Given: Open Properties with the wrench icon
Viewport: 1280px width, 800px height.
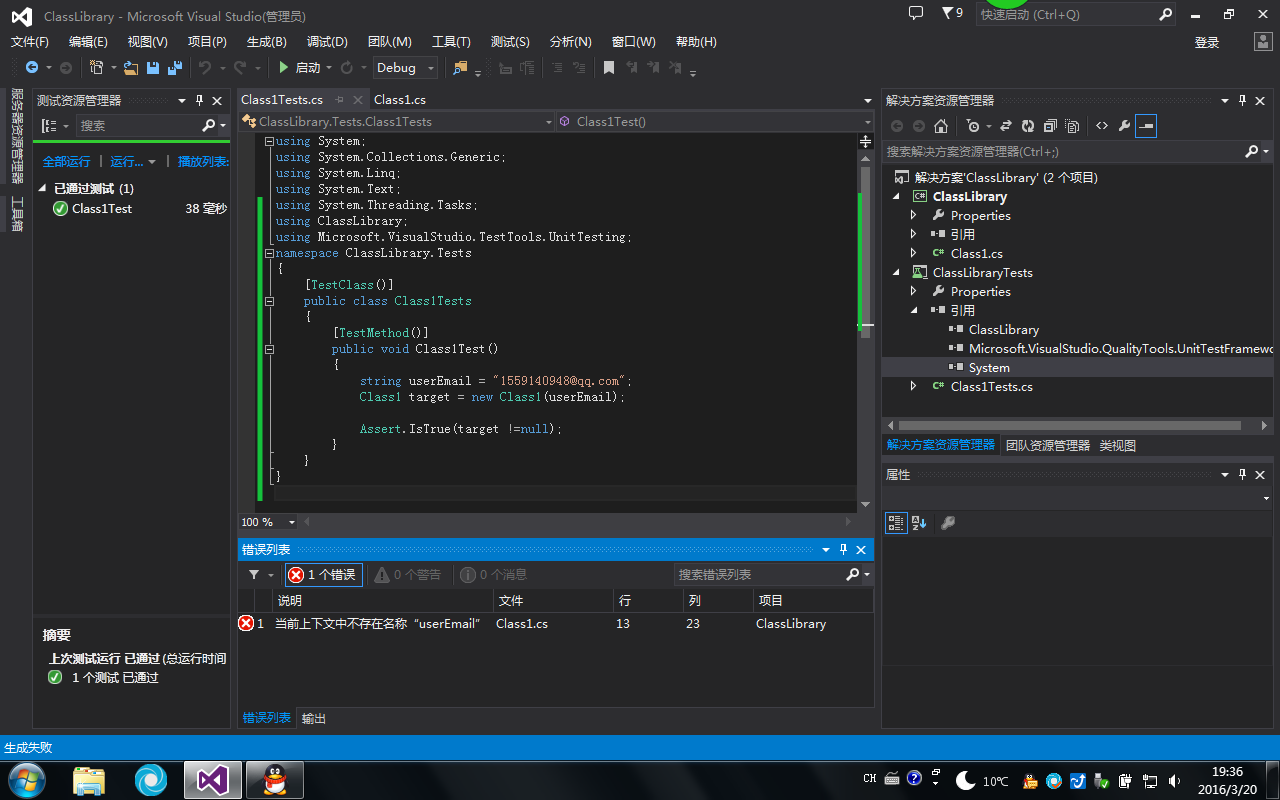Looking at the screenshot, I should tap(1124, 126).
